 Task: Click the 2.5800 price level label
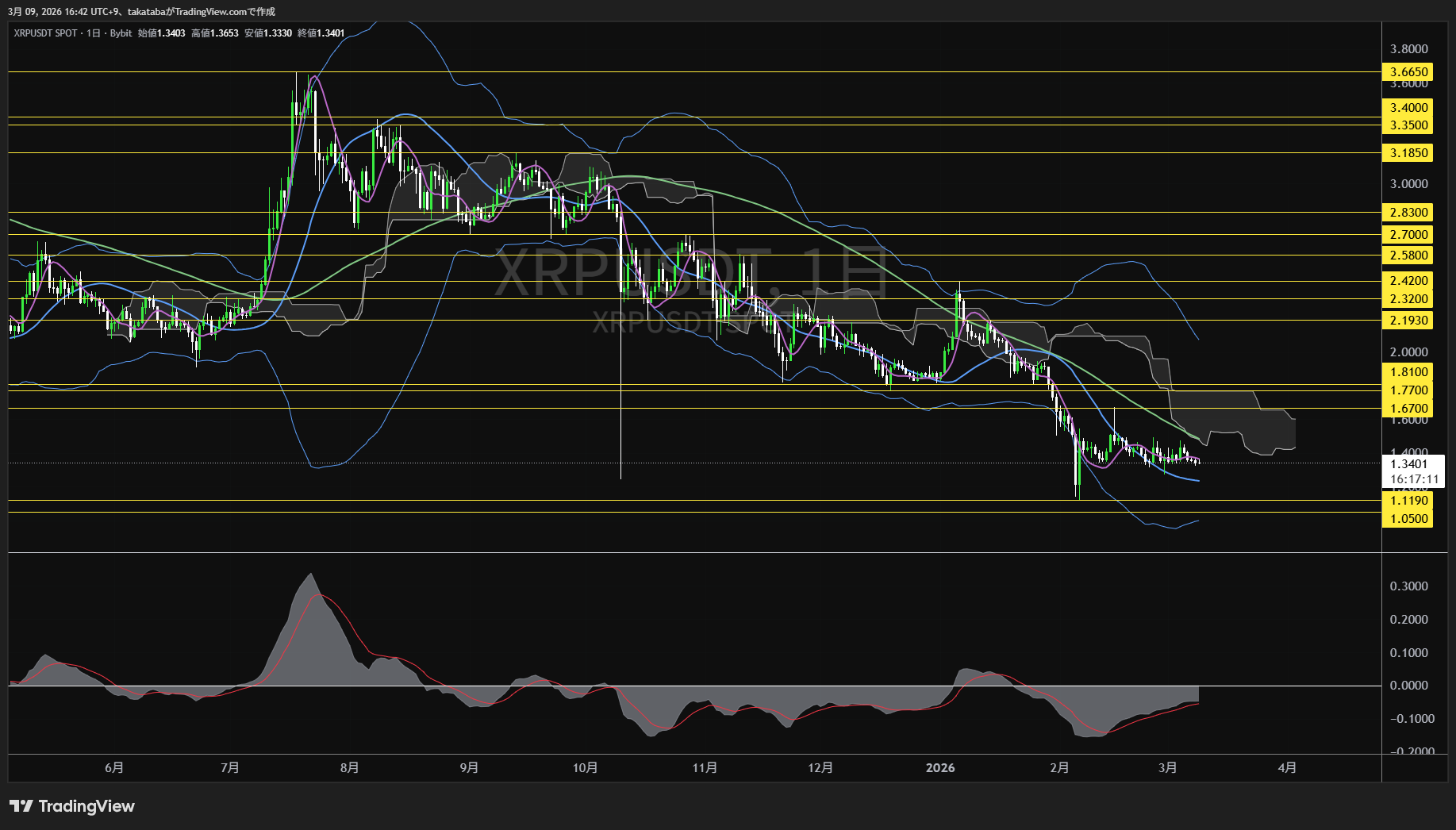[x=1408, y=256]
